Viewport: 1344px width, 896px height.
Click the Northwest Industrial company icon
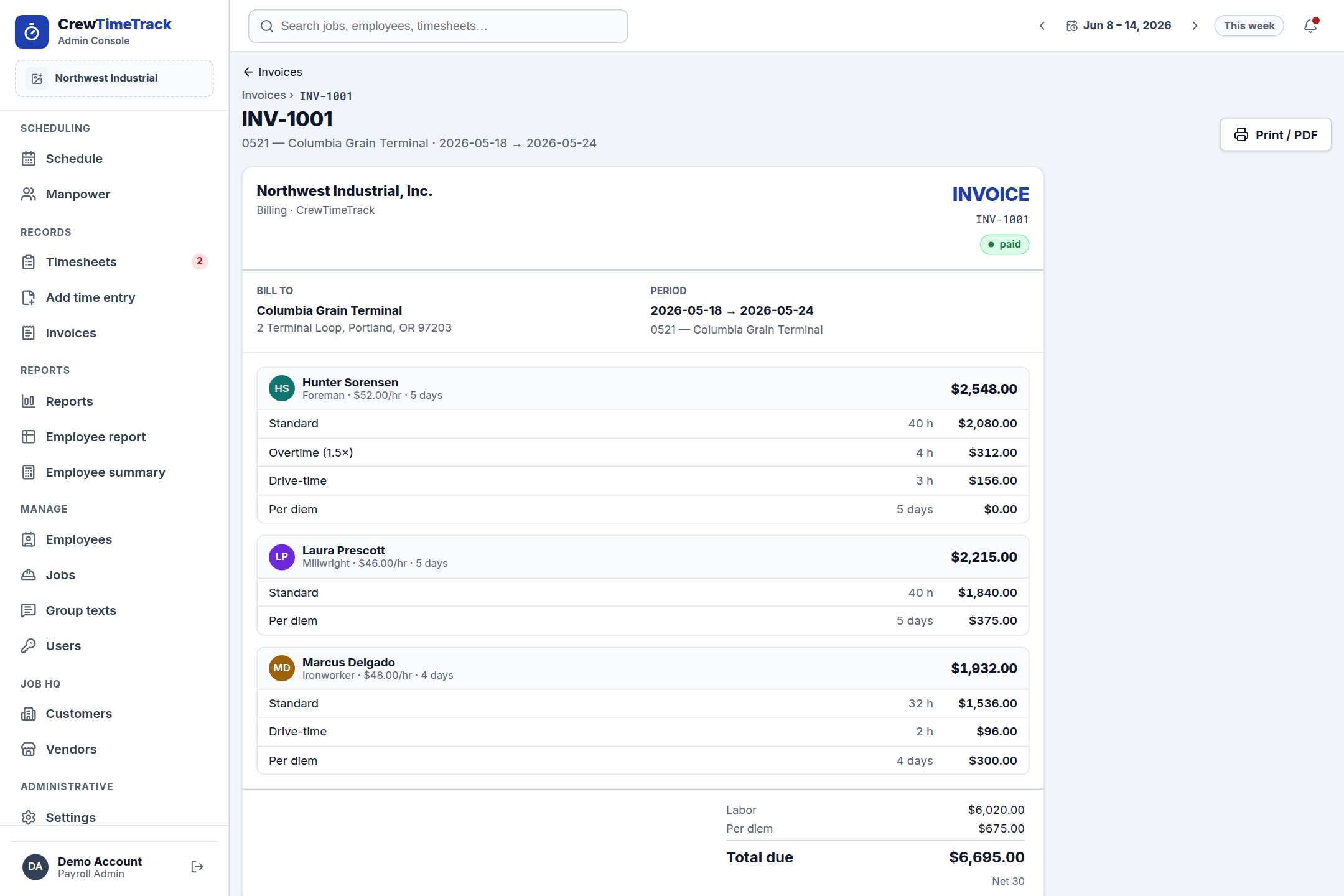tap(37, 78)
